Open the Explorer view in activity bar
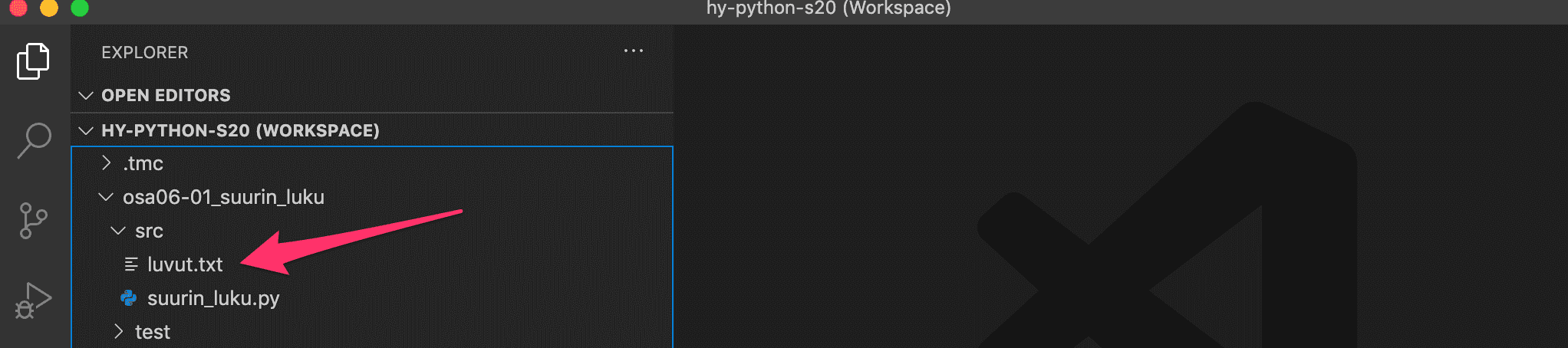Screen dimensions: 1568x348 [33, 61]
